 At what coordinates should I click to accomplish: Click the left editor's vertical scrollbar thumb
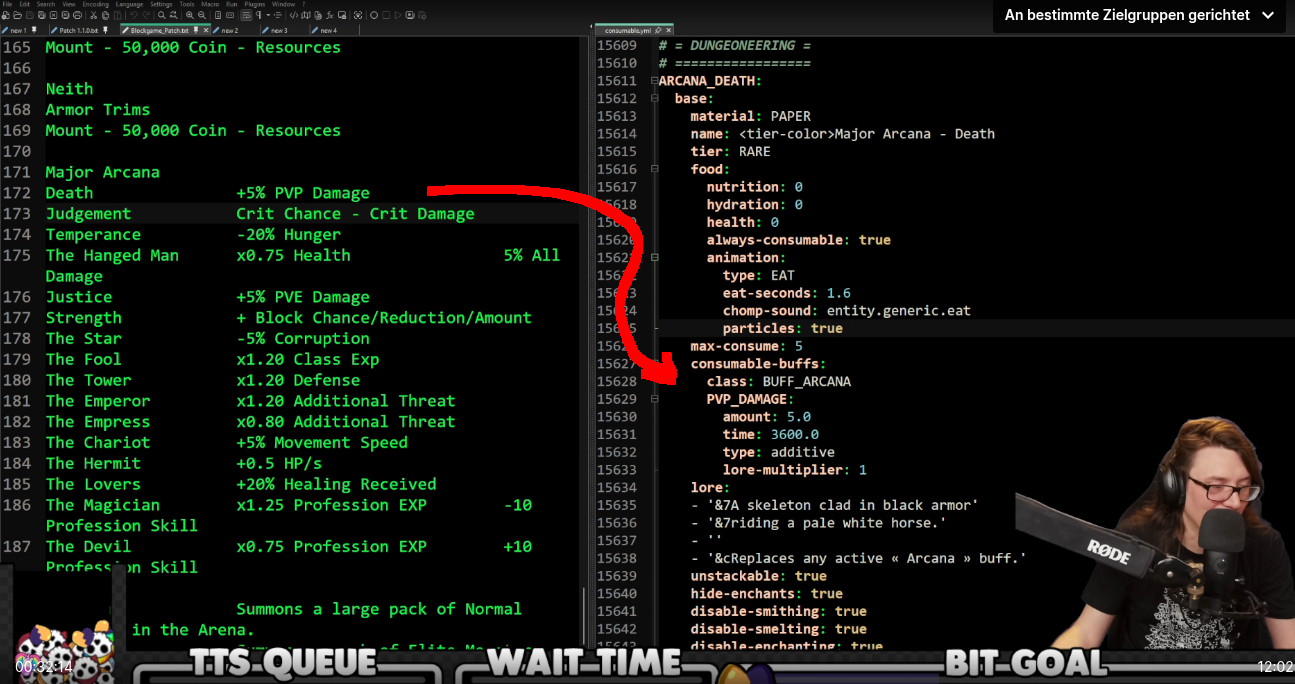point(585,616)
